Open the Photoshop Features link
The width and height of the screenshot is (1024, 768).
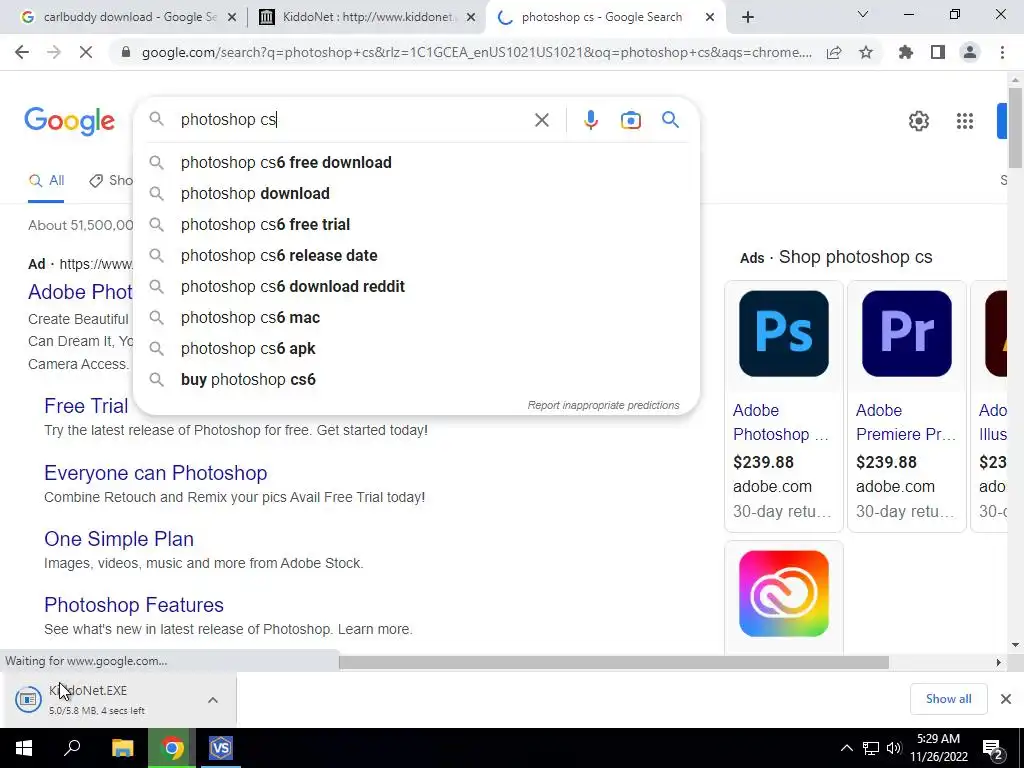(x=134, y=605)
